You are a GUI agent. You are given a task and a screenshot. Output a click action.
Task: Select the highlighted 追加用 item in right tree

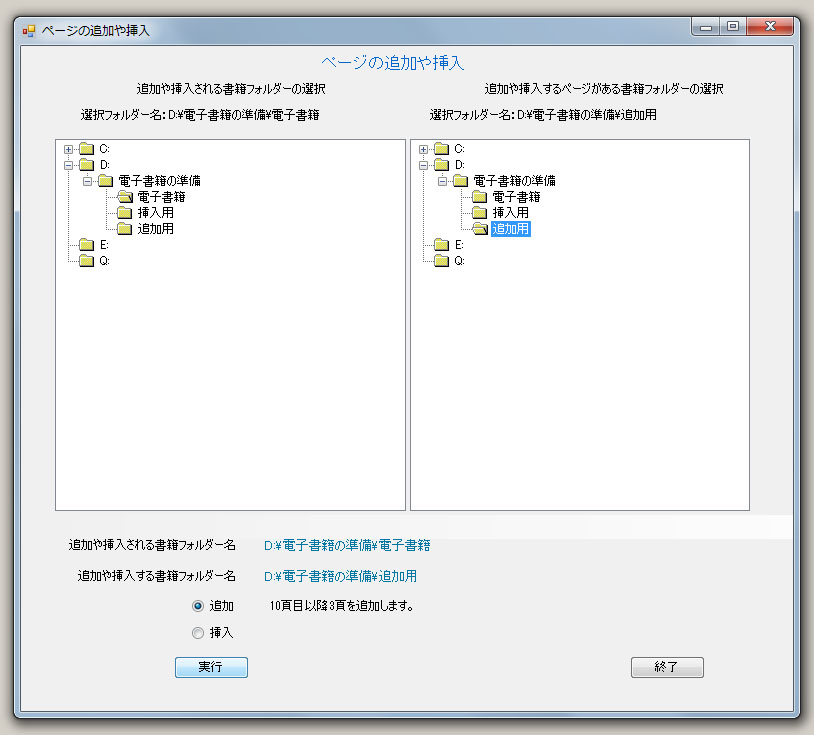pos(510,229)
